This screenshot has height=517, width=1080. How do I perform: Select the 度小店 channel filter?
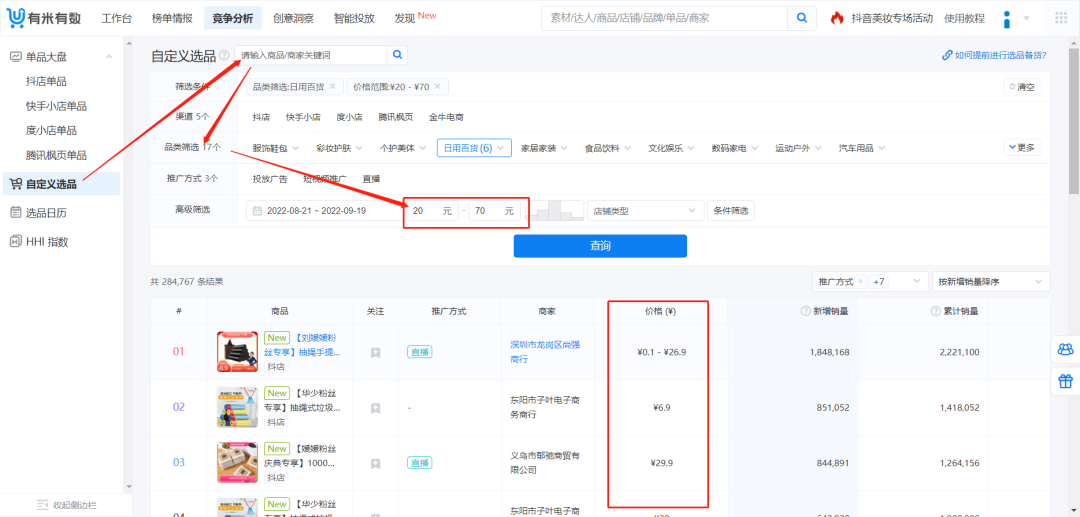click(349, 117)
